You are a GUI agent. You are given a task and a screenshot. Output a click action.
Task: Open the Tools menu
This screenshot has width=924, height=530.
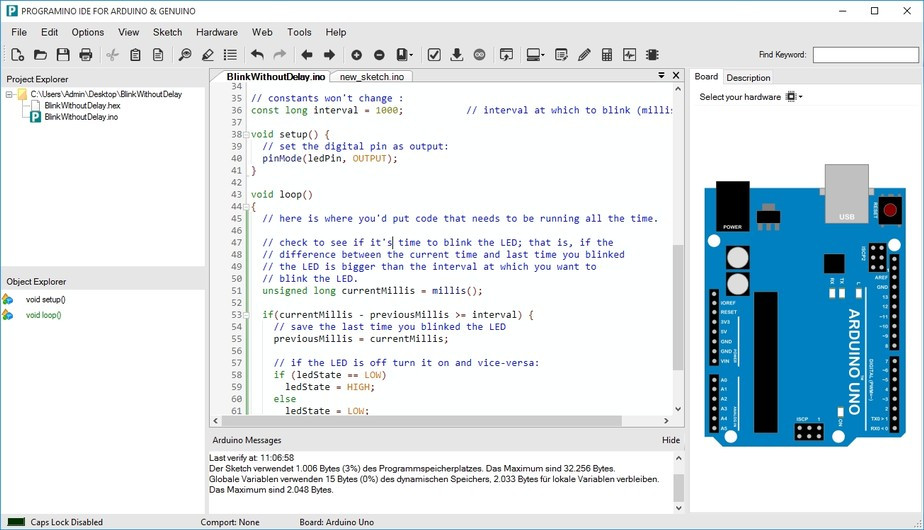(x=299, y=32)
